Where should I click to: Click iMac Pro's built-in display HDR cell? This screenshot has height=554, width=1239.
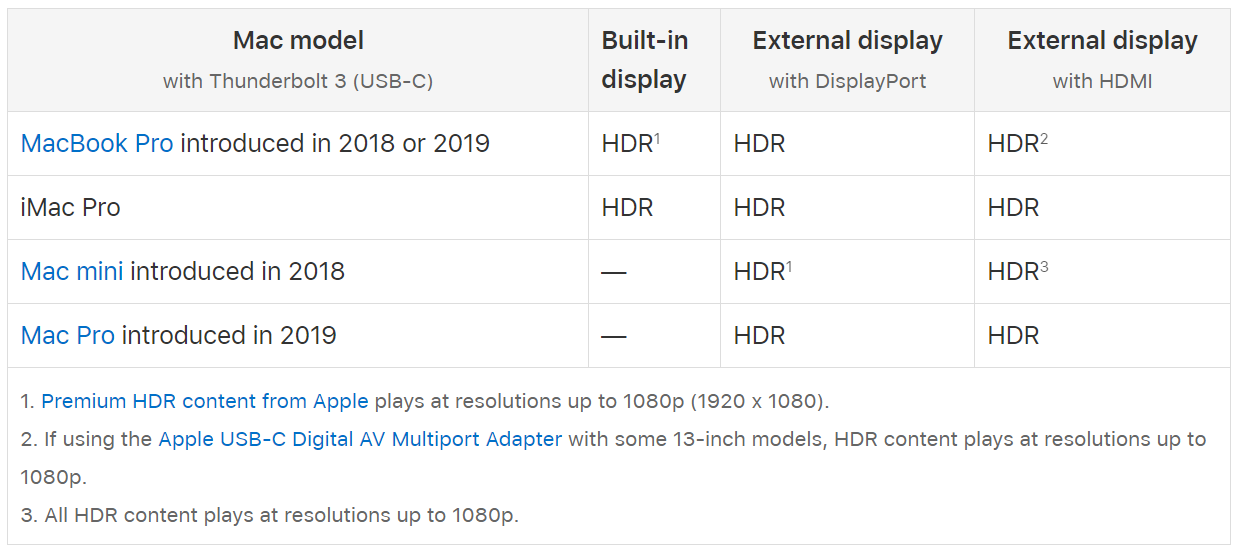(627, 207)
